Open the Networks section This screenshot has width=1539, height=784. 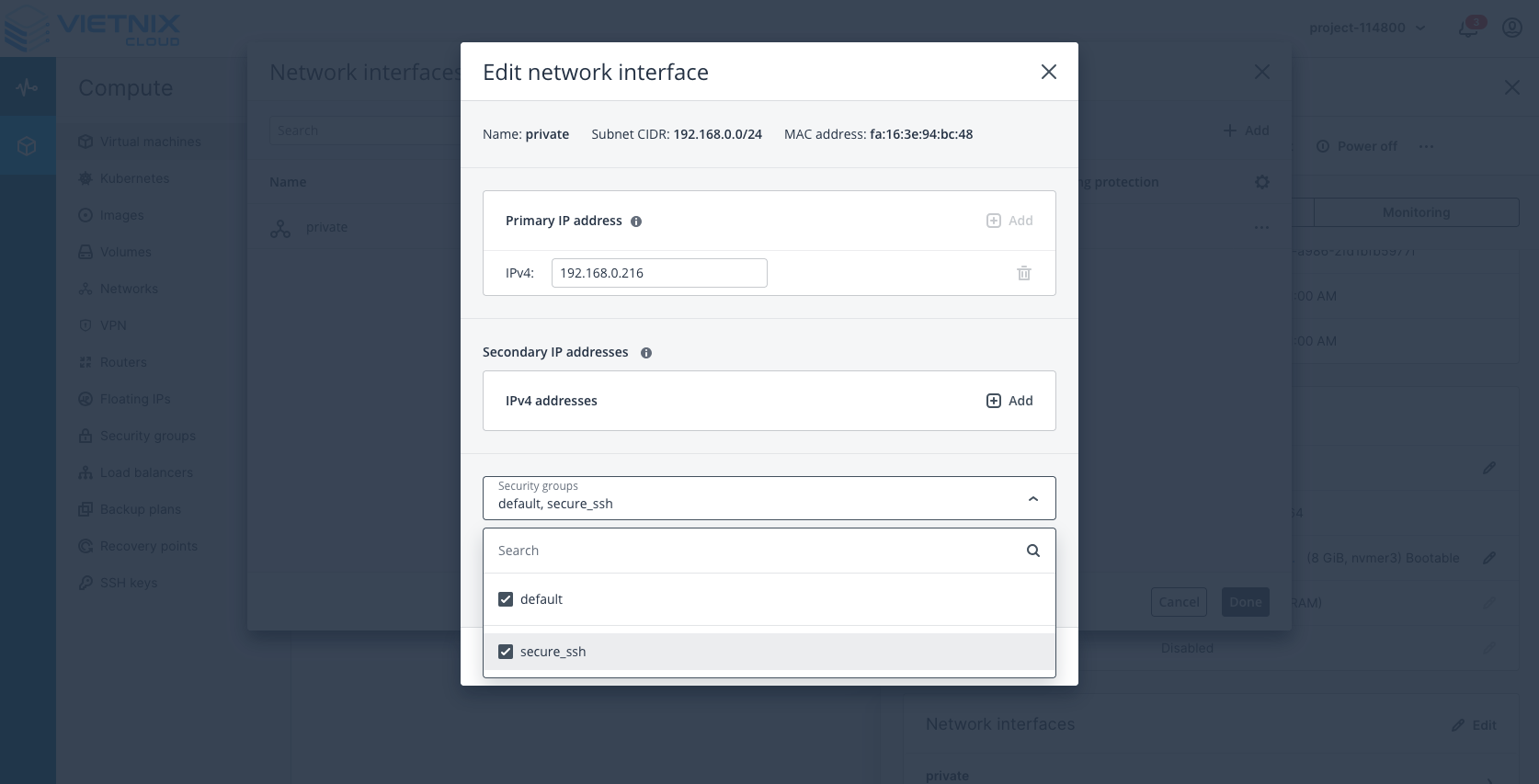[x=129, y=288]
